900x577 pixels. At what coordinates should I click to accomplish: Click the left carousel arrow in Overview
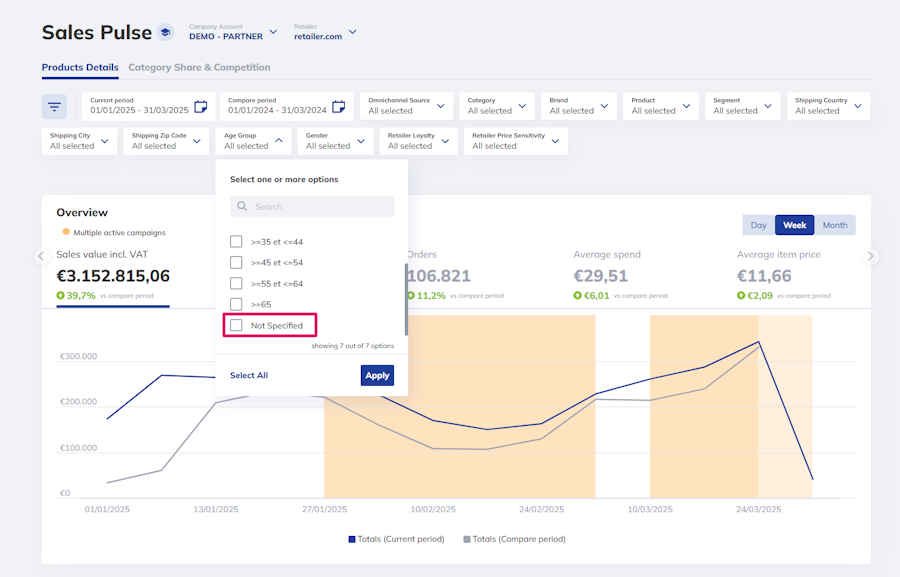pyautogui.click(x=42, y=256)
